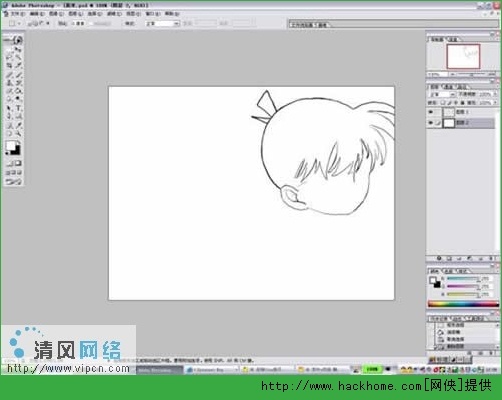Toggle visibility of the selected bottom layer

tap(431, 123)
